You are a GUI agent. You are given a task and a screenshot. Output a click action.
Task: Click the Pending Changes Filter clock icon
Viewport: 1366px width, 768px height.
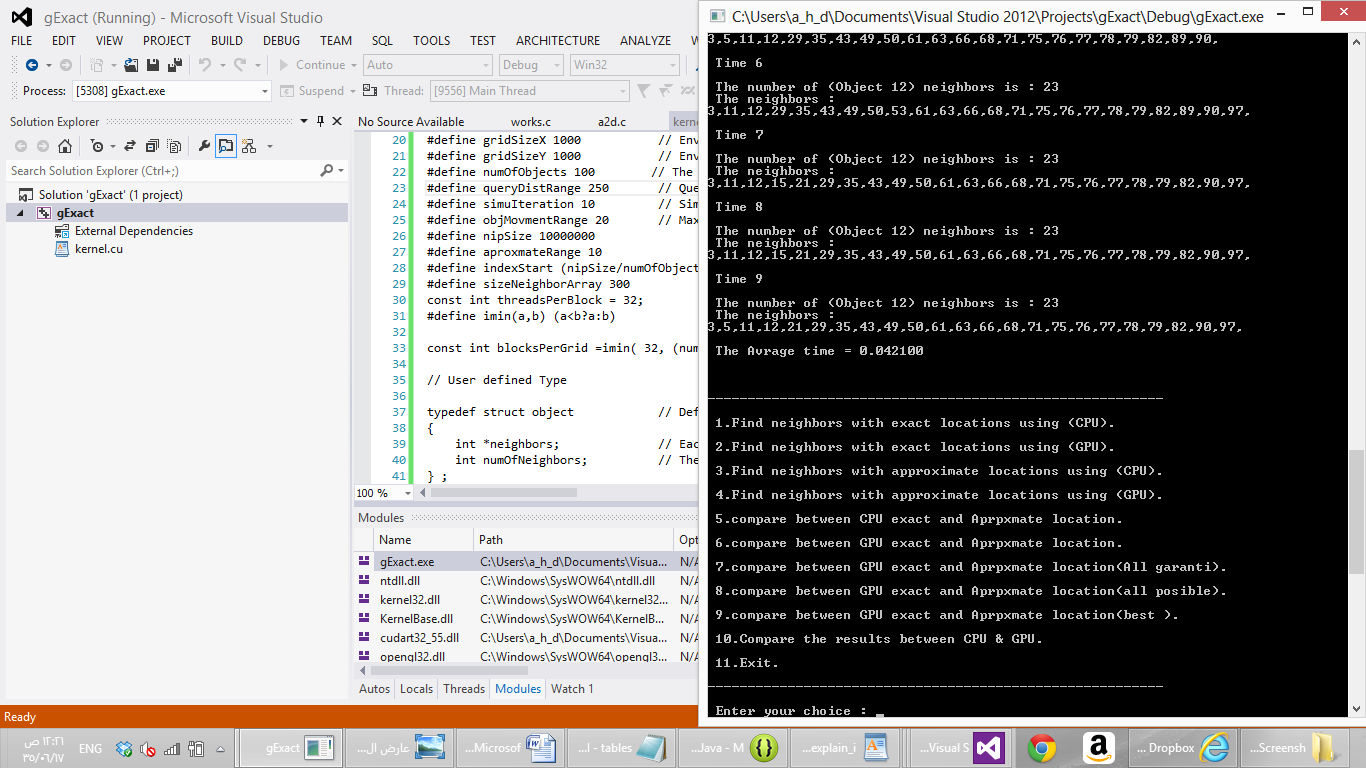pyautogui.click(x=96, y=146)
